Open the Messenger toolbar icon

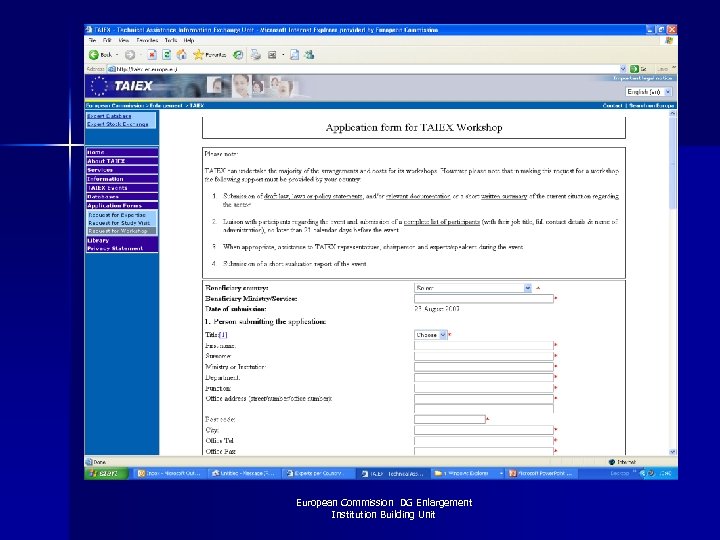309,55
